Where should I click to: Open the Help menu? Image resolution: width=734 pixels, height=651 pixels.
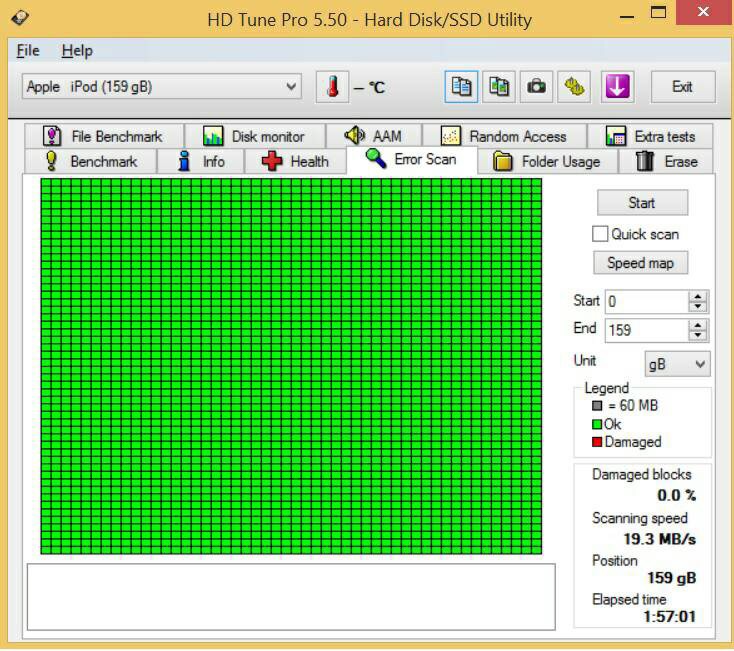tap(76, 50)
